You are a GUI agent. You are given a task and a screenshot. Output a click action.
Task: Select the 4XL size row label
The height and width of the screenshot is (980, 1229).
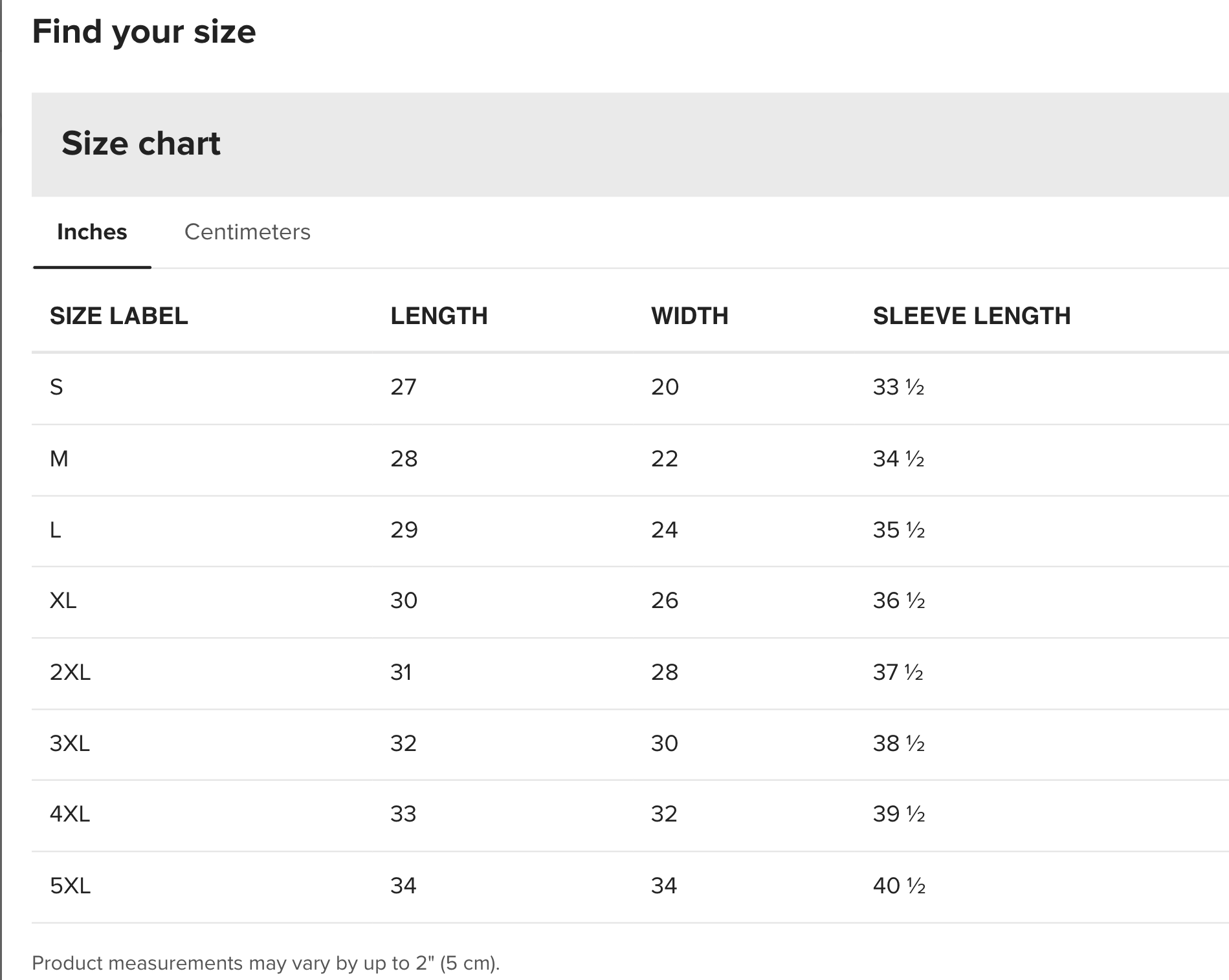coord(70,814)
